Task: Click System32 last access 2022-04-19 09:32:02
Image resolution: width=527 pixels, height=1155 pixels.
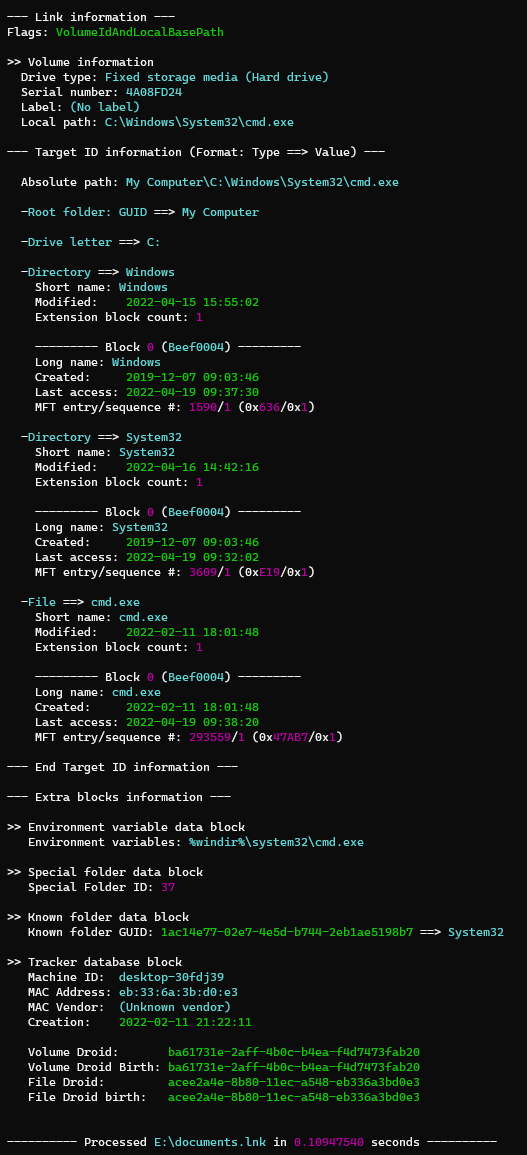Action: coord(192,557)
